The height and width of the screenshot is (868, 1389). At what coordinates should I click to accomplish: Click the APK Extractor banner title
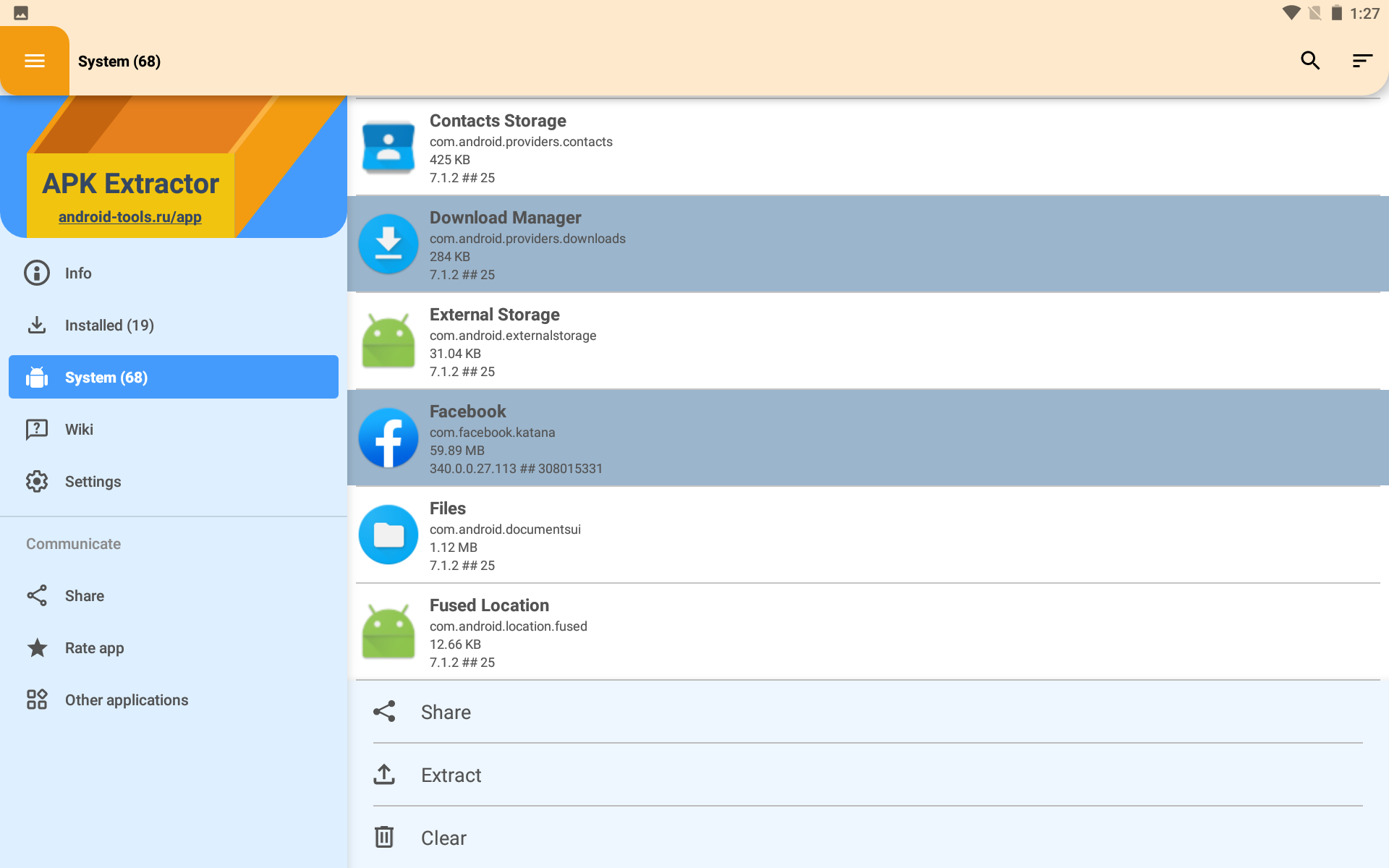pyautogui.click(x=131, y=184)
